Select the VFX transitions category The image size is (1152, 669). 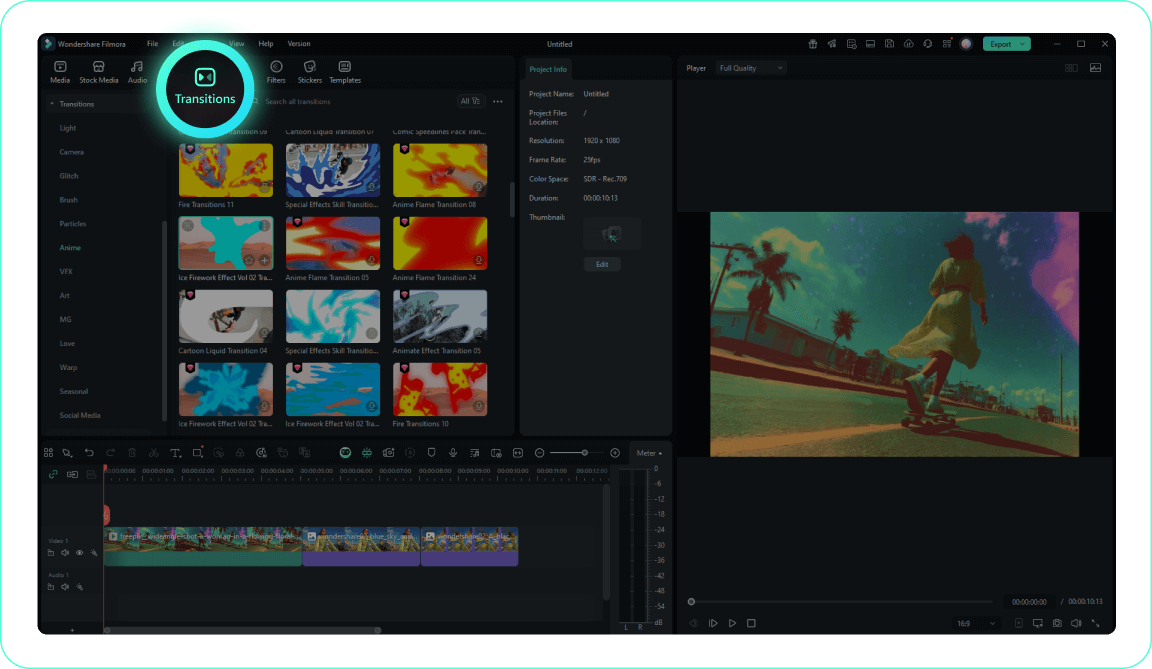[66, 272]
